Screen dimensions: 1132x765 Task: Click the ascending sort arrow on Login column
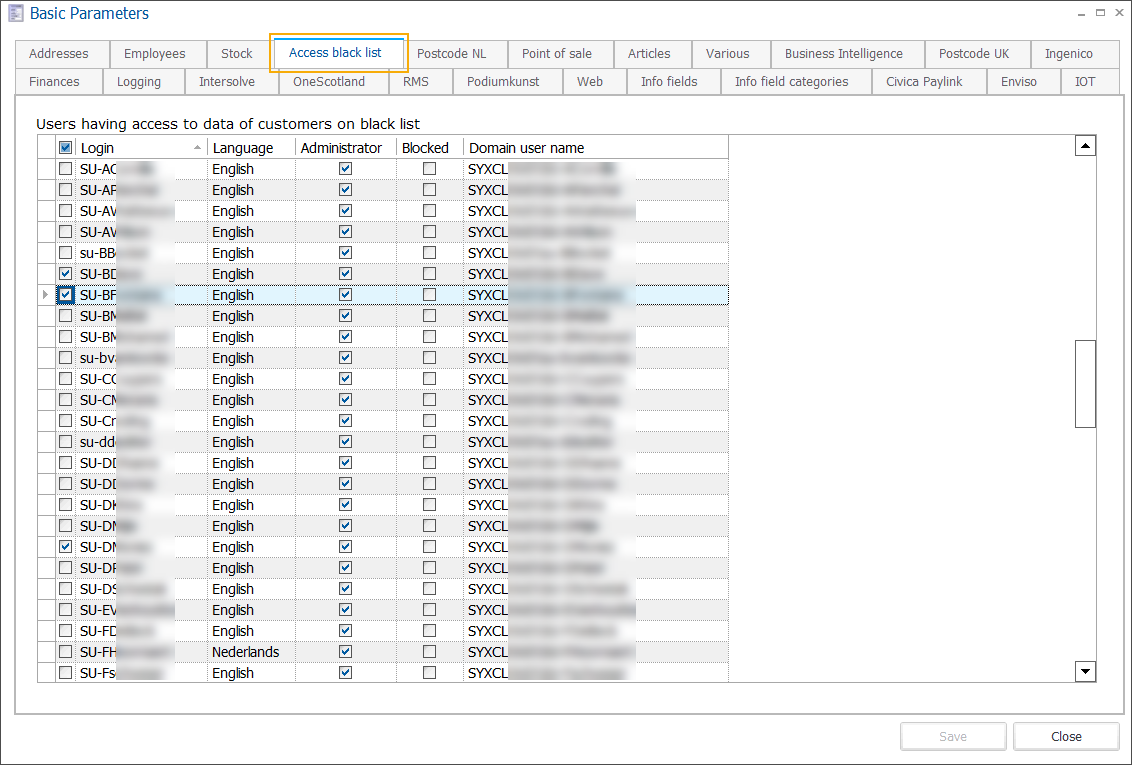pos(197,146)
